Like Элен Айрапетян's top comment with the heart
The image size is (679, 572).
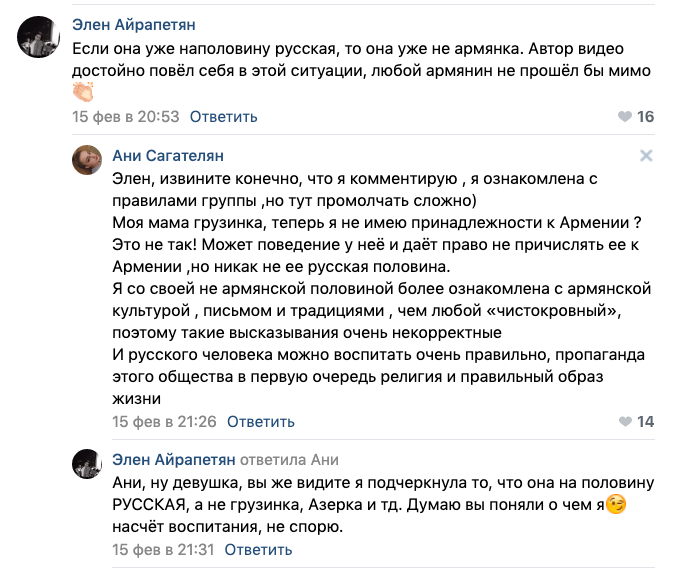625,117
